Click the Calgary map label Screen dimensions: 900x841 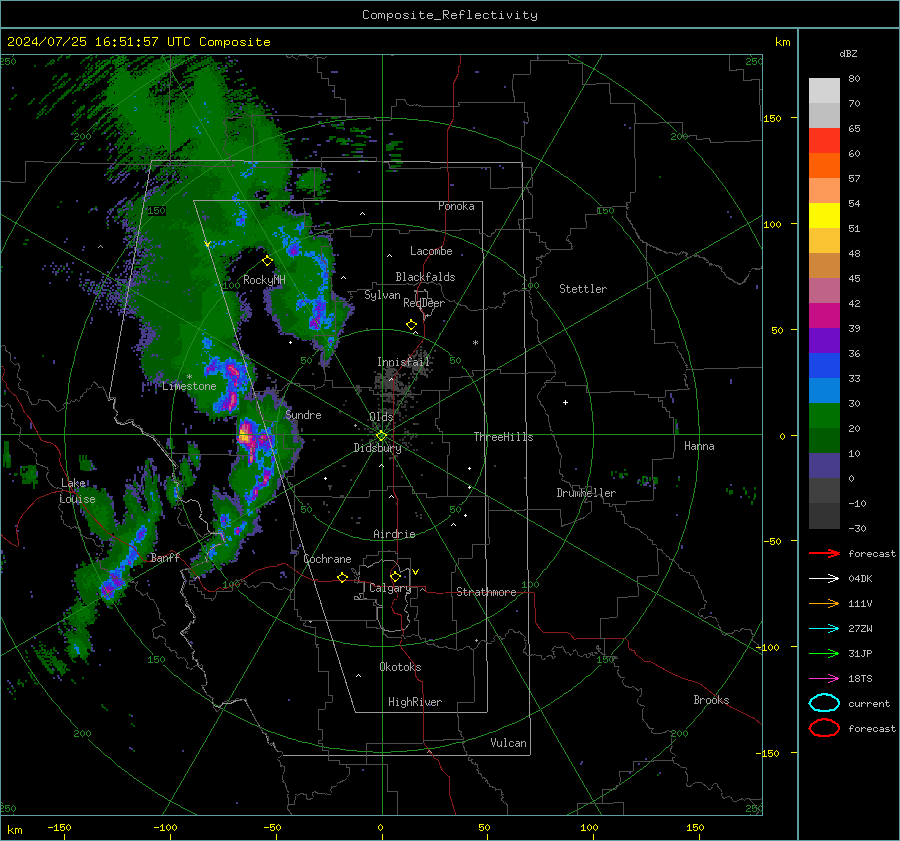coord(390,588)
